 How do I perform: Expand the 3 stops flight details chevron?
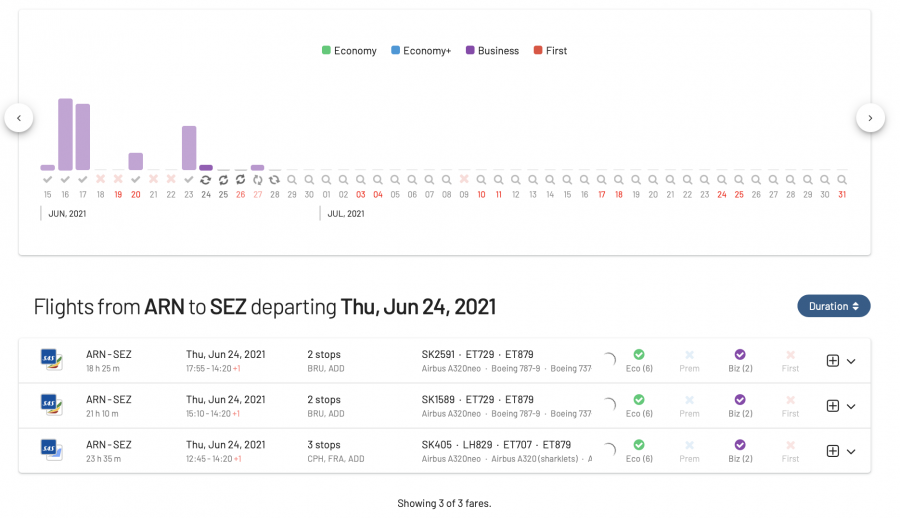coord(851,451)
